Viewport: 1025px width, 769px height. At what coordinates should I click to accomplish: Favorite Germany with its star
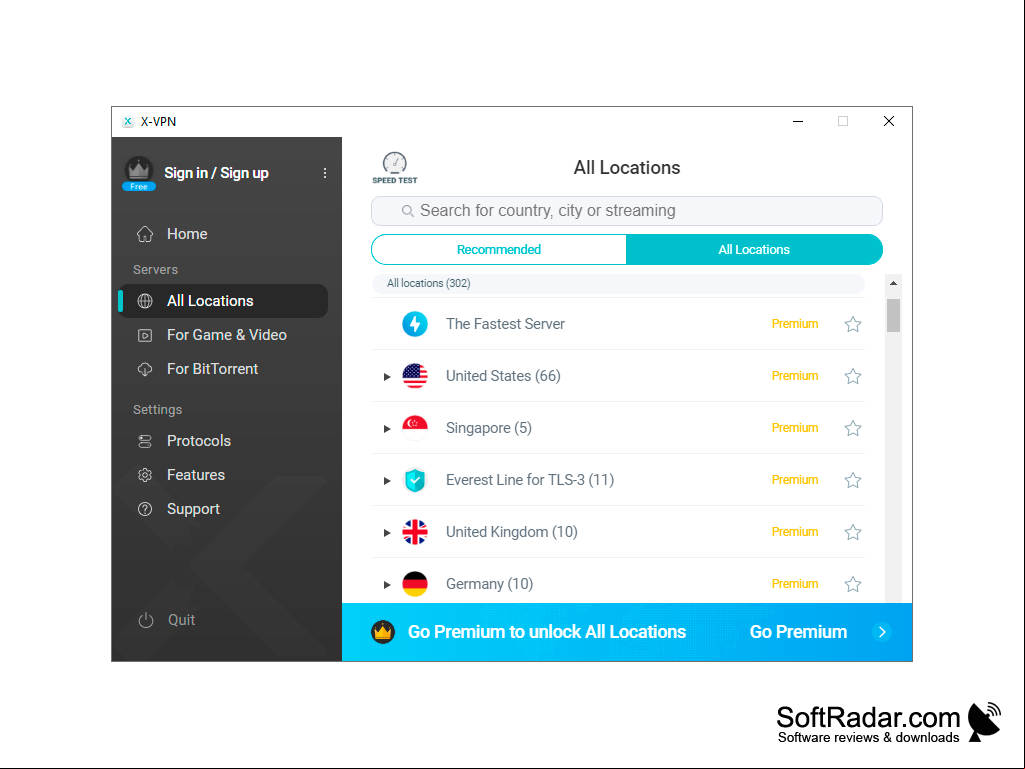pos(852,584)
